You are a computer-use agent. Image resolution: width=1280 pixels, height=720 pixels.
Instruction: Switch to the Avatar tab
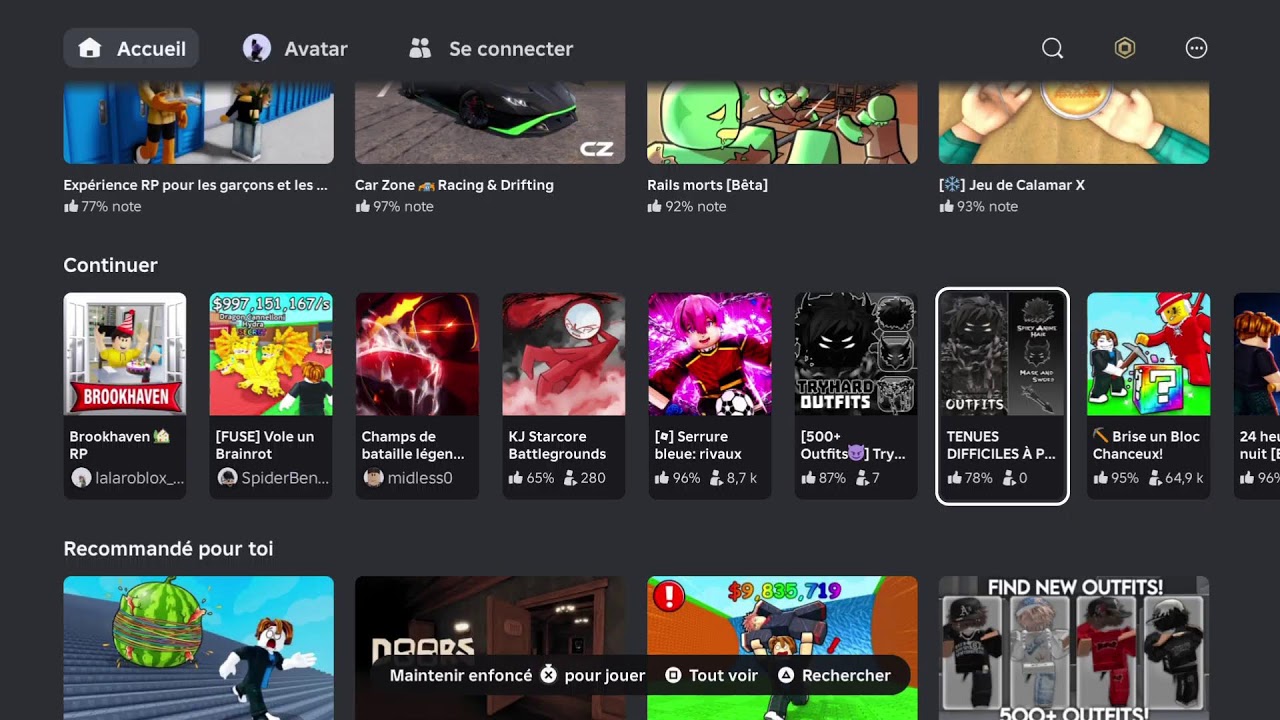coord(295,48)
